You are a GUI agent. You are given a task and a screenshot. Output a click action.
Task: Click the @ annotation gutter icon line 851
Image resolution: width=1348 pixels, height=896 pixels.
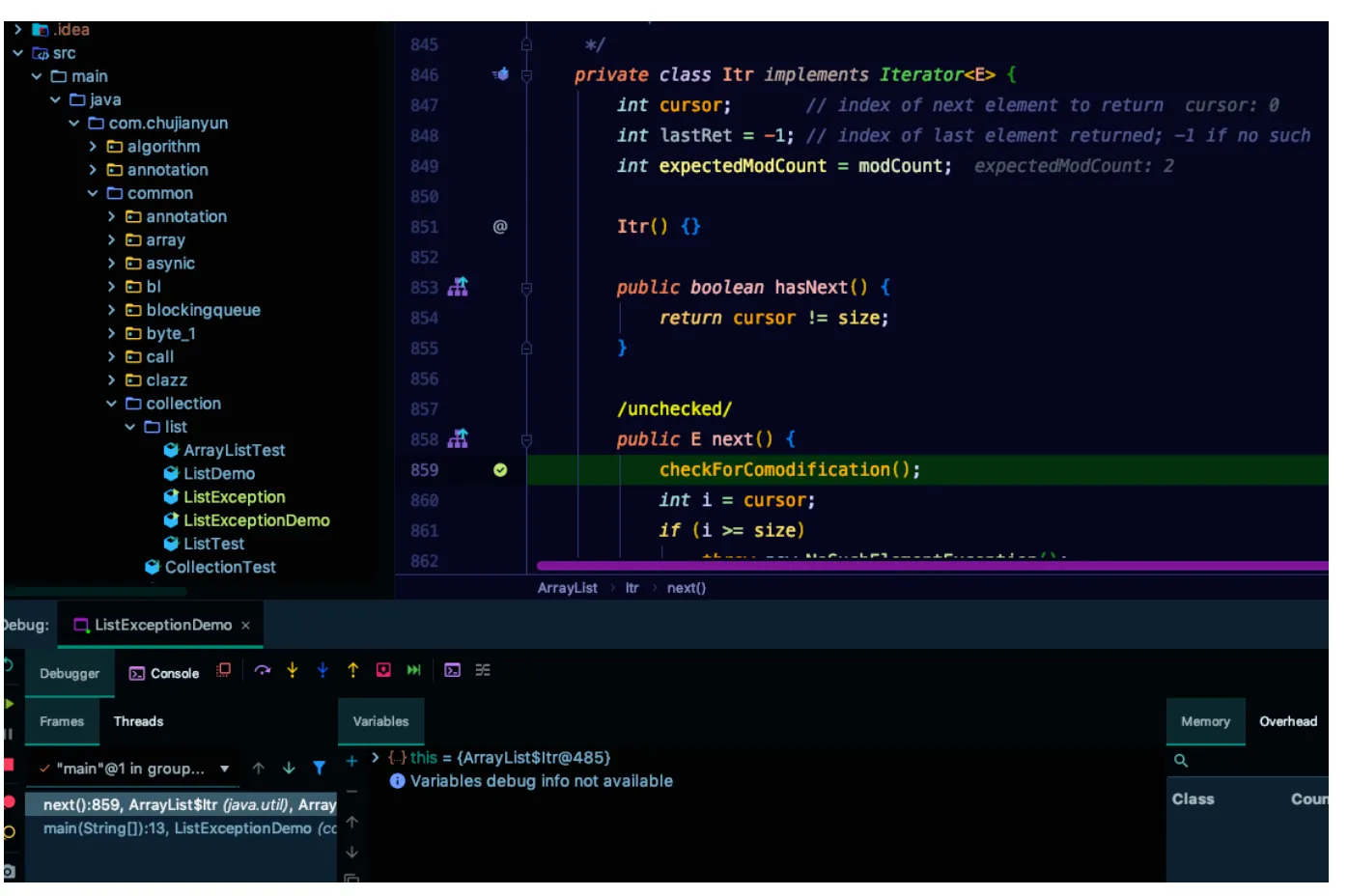500,227
